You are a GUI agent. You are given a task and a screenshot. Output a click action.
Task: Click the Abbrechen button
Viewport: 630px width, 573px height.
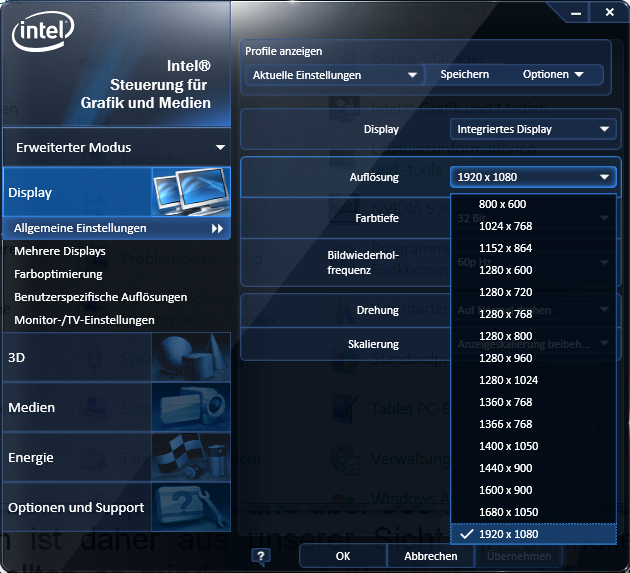(431, 556)
